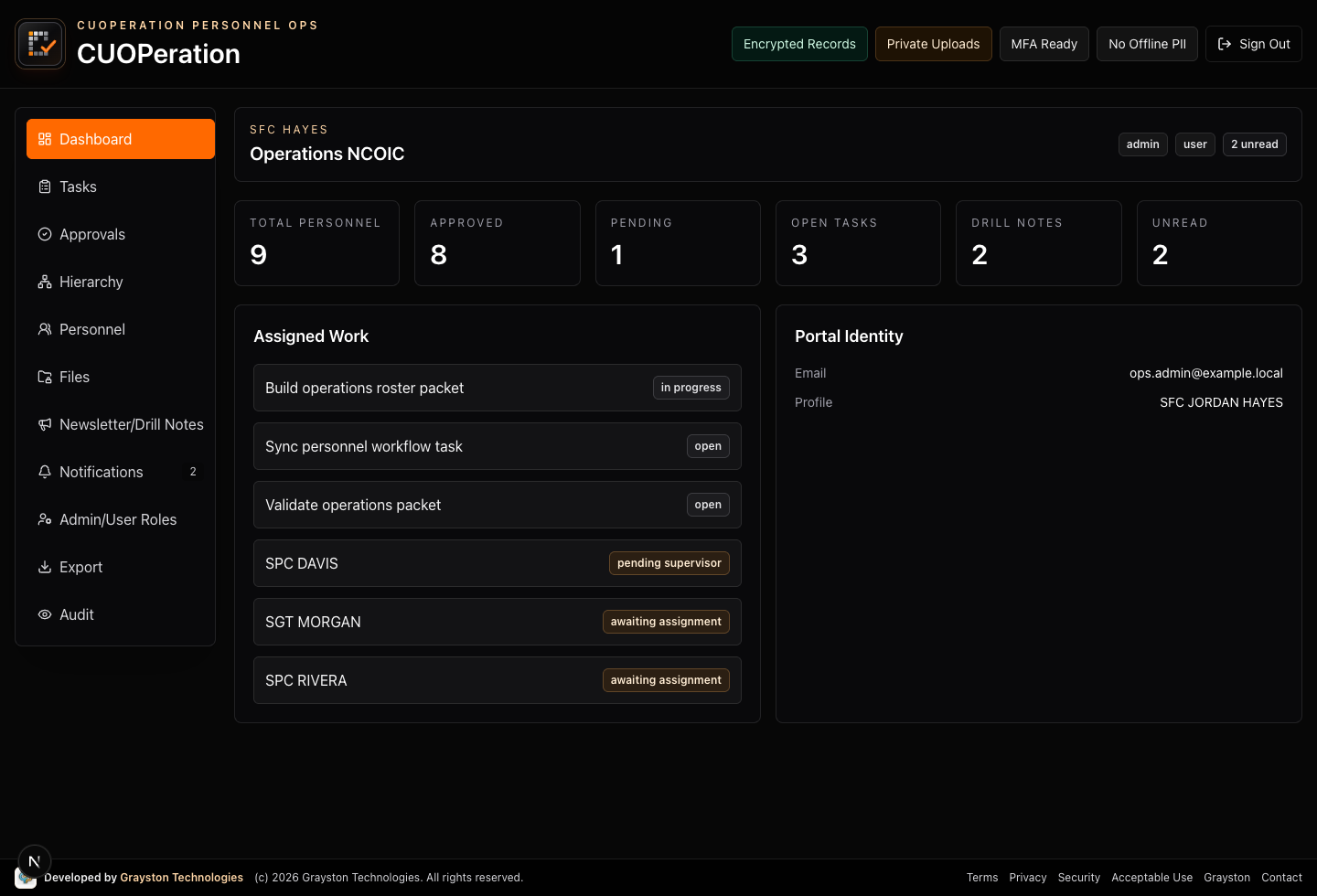Click the No Offline PII badge

click(1147, 44)
